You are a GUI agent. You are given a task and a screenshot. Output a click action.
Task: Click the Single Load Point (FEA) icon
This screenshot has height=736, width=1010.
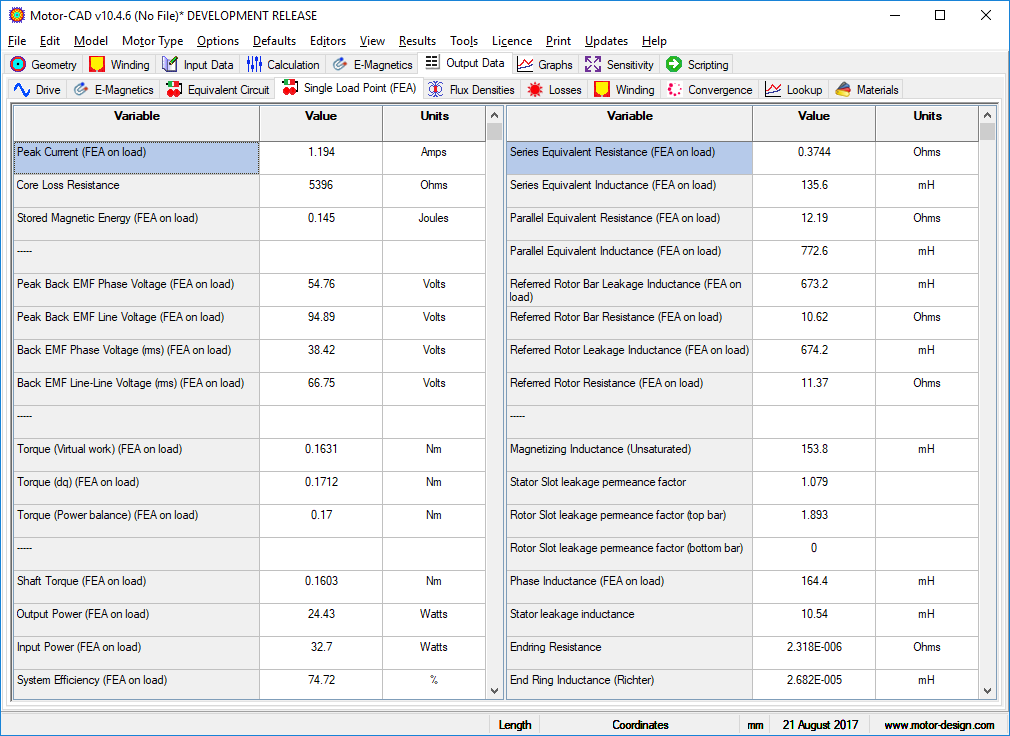tap(290, 88)
